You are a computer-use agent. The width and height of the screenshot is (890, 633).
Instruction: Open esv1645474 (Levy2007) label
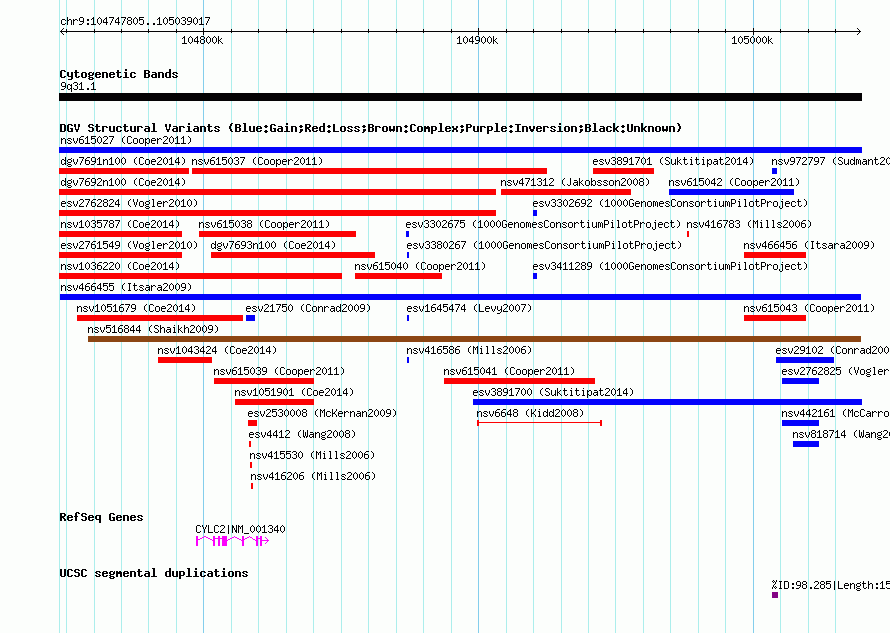click(469, 308)
